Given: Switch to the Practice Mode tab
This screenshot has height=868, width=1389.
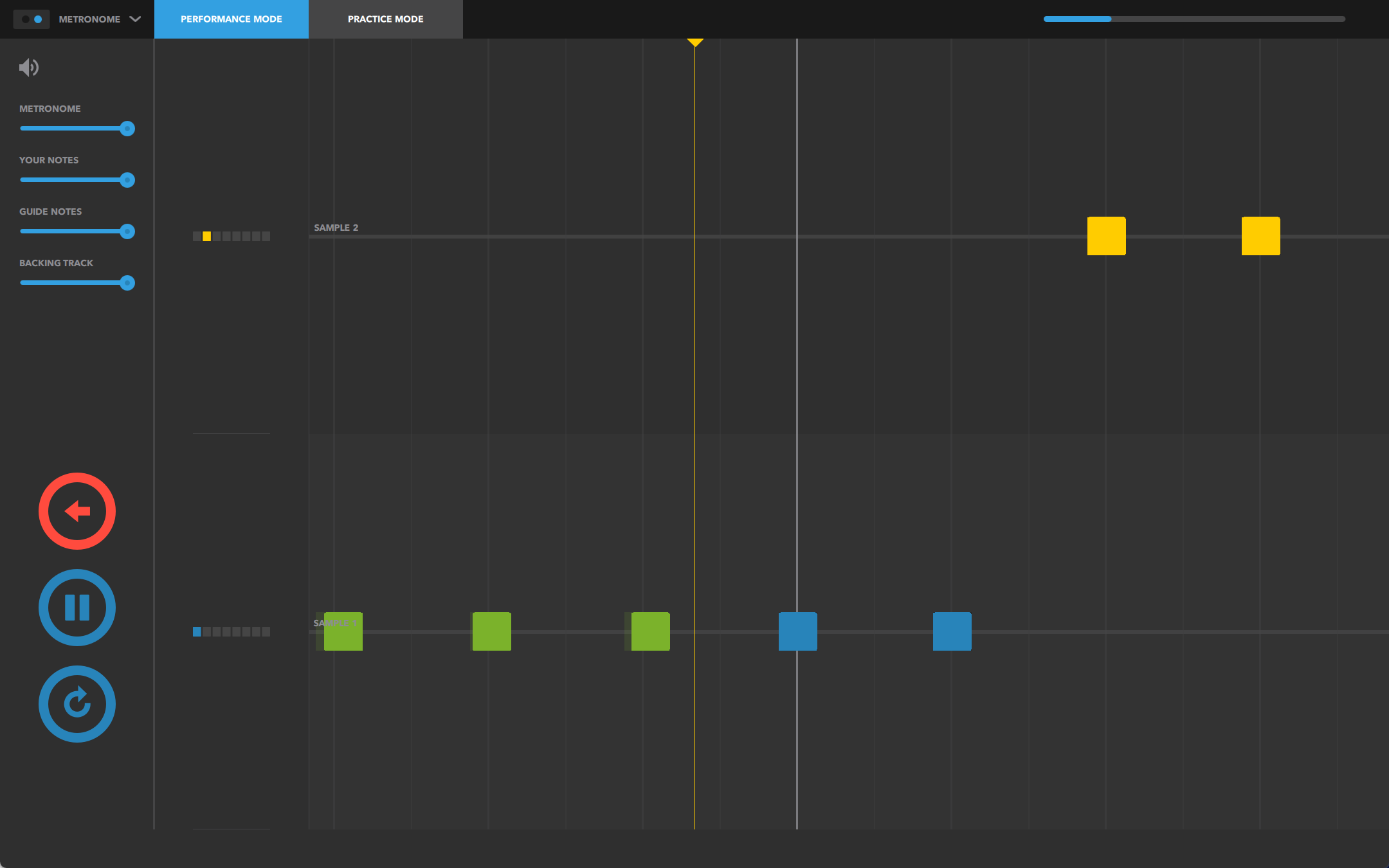Looking at the screenshot, I should (386, 19).
